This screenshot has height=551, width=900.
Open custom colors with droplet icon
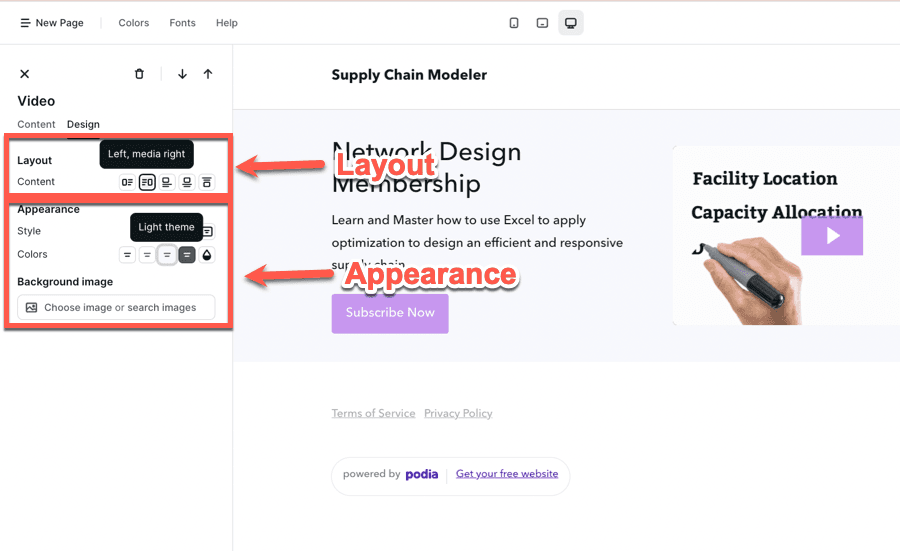207,255
